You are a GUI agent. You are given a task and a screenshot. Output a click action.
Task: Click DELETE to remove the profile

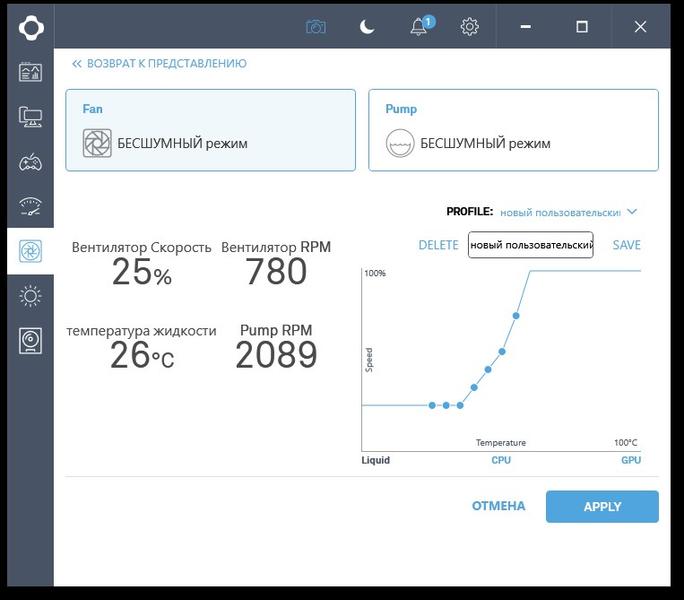(438, 245)
